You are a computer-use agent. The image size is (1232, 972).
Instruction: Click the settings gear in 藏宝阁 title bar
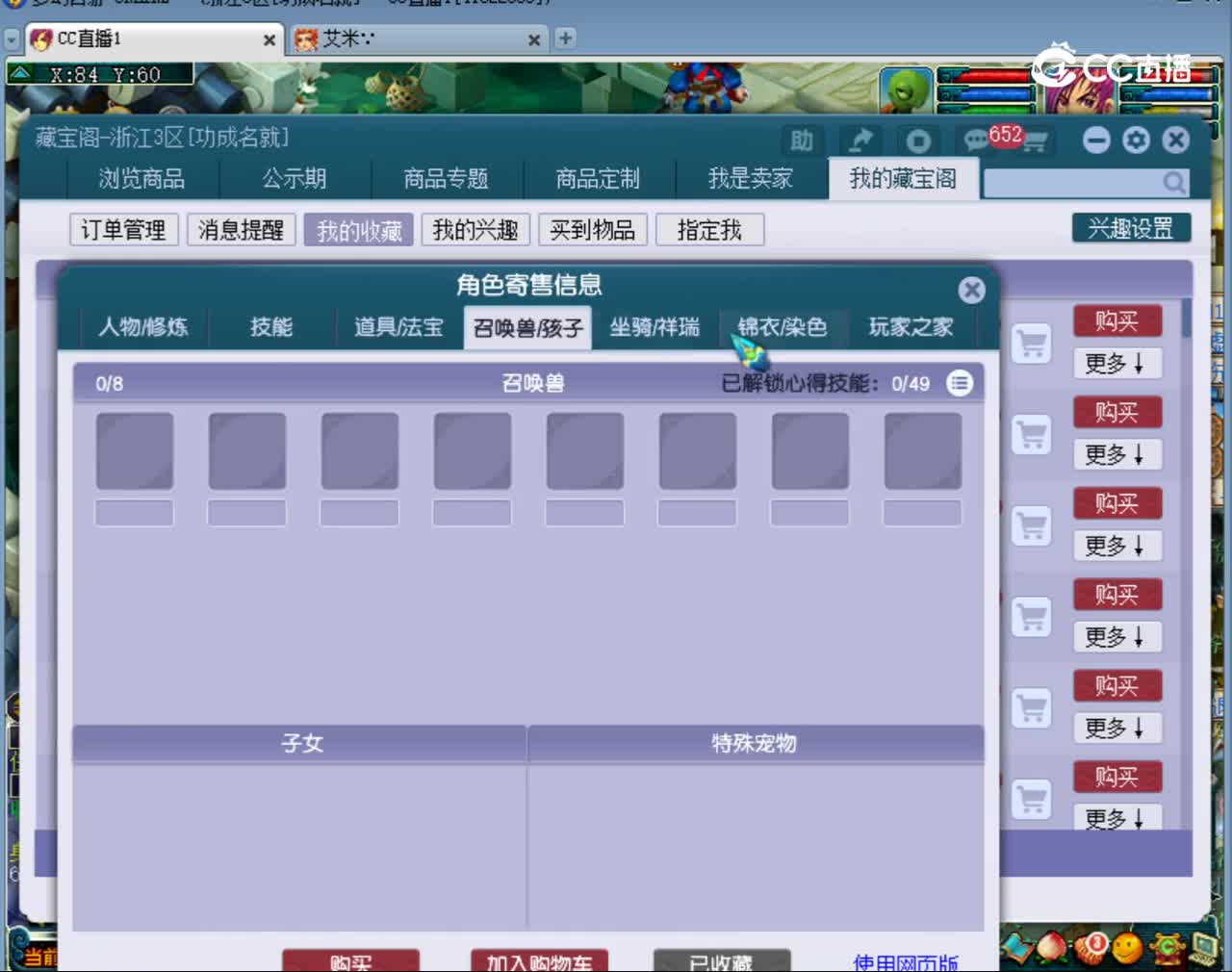(1137, 141)
